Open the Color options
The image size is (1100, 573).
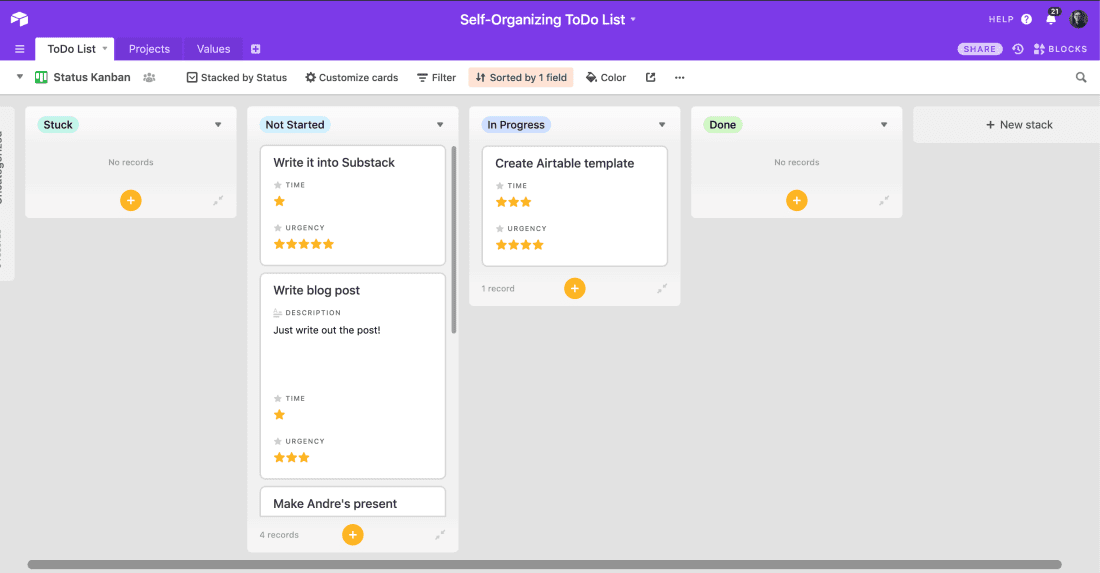[x=606, y=78]
